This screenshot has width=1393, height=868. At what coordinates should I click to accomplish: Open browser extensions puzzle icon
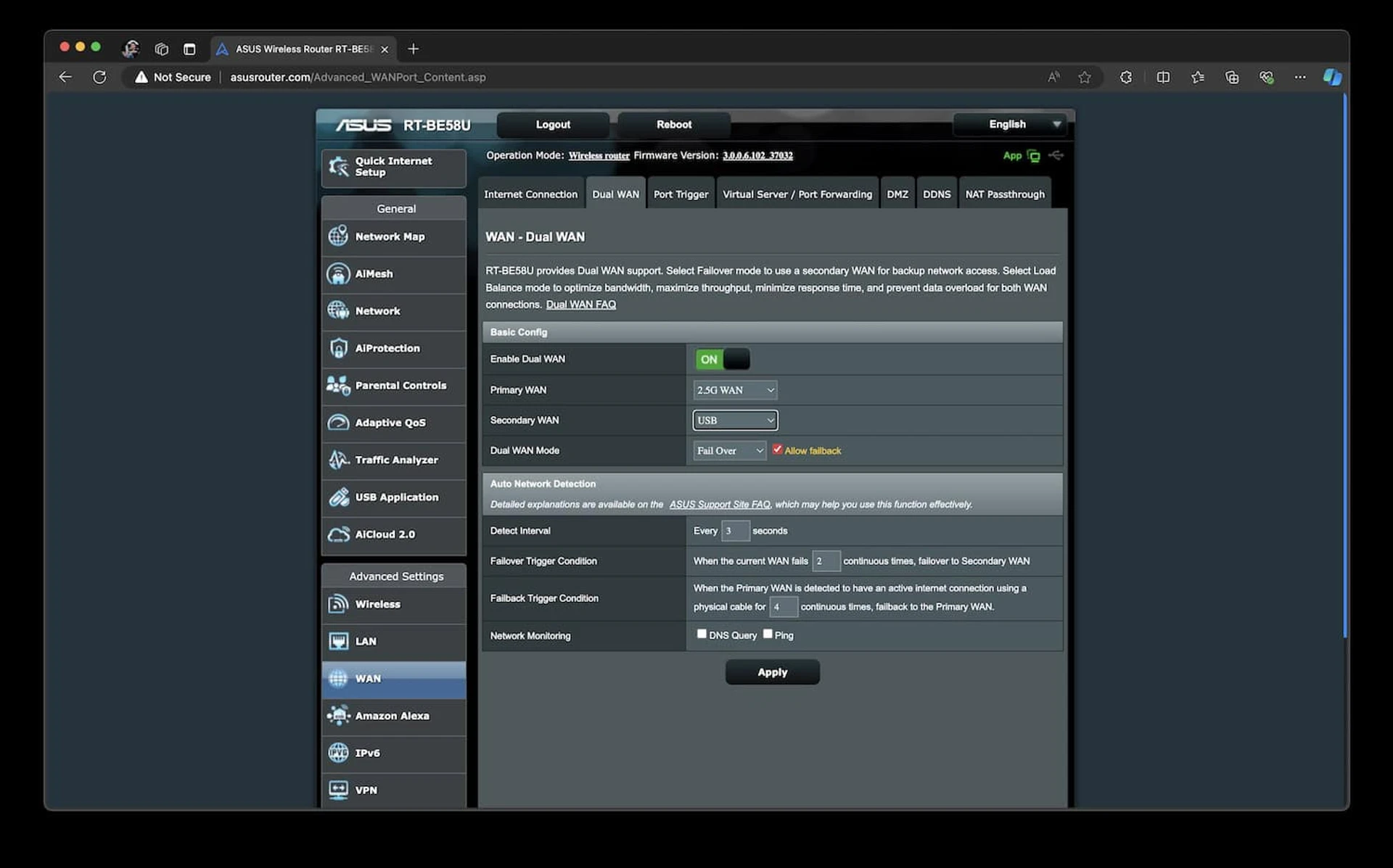click(x=1126, y=77)
